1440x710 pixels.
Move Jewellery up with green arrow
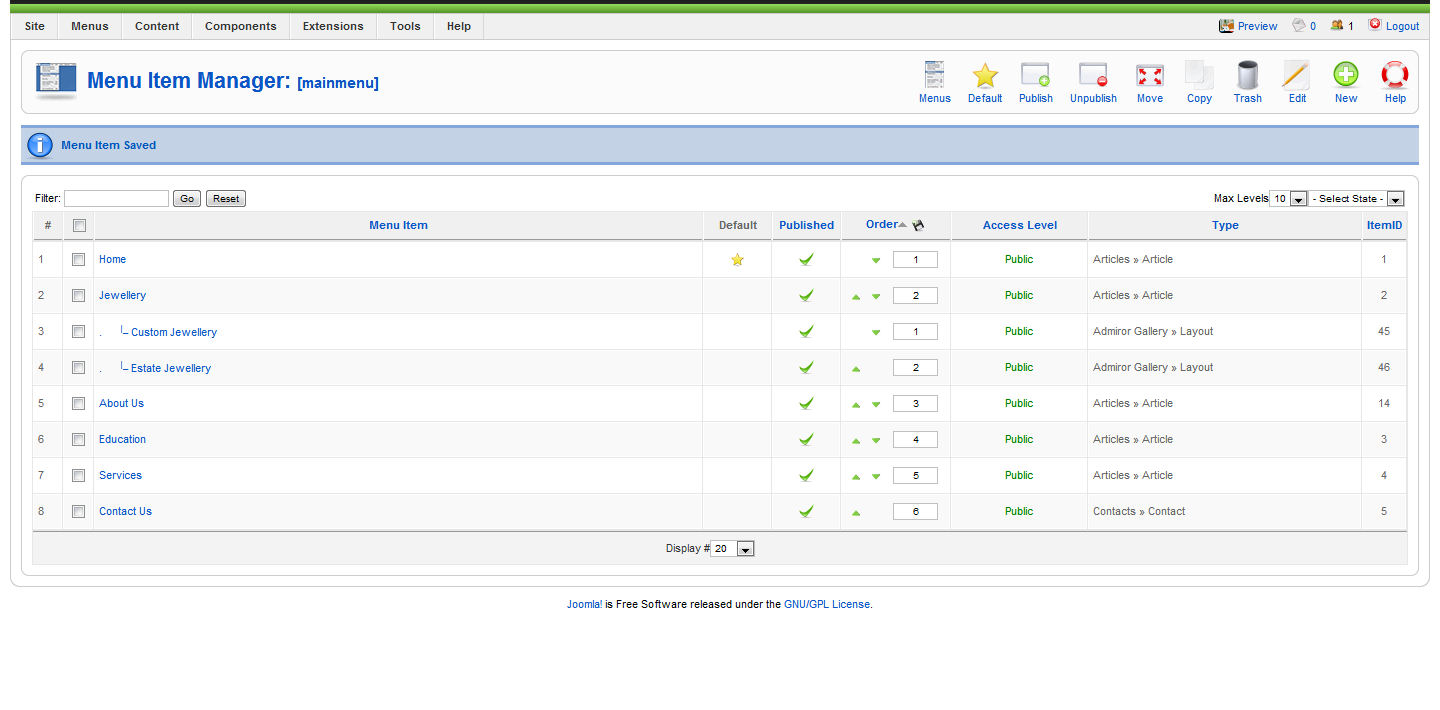[856, 296]
